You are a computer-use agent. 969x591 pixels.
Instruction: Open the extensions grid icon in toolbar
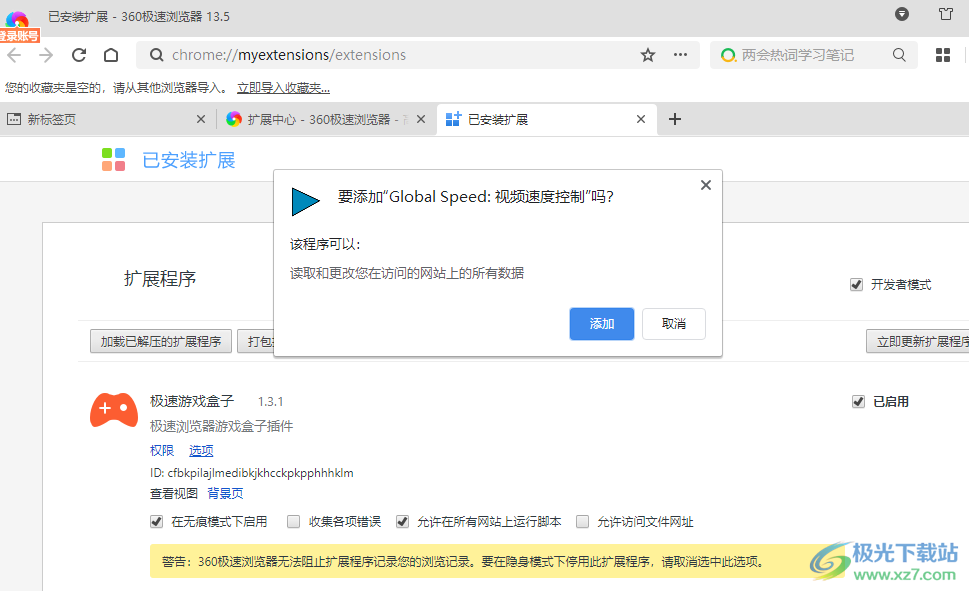tap(943, 55)
